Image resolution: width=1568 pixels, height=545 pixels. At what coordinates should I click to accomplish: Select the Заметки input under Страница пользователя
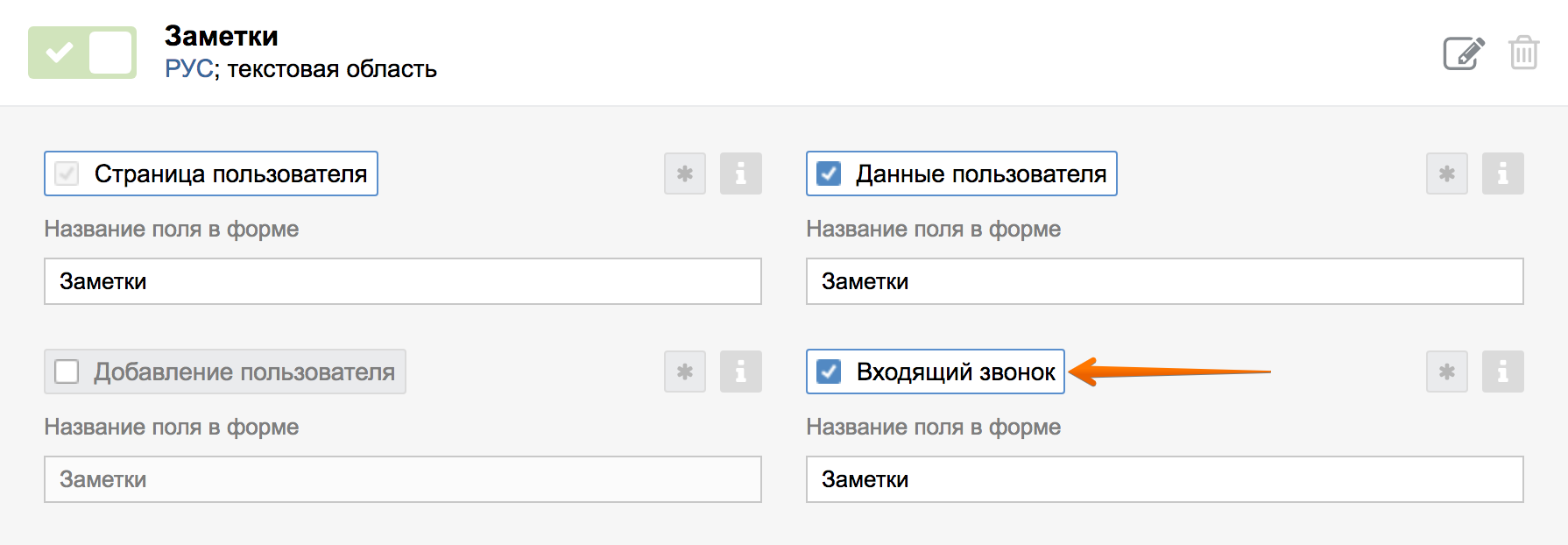coord(403,281)
